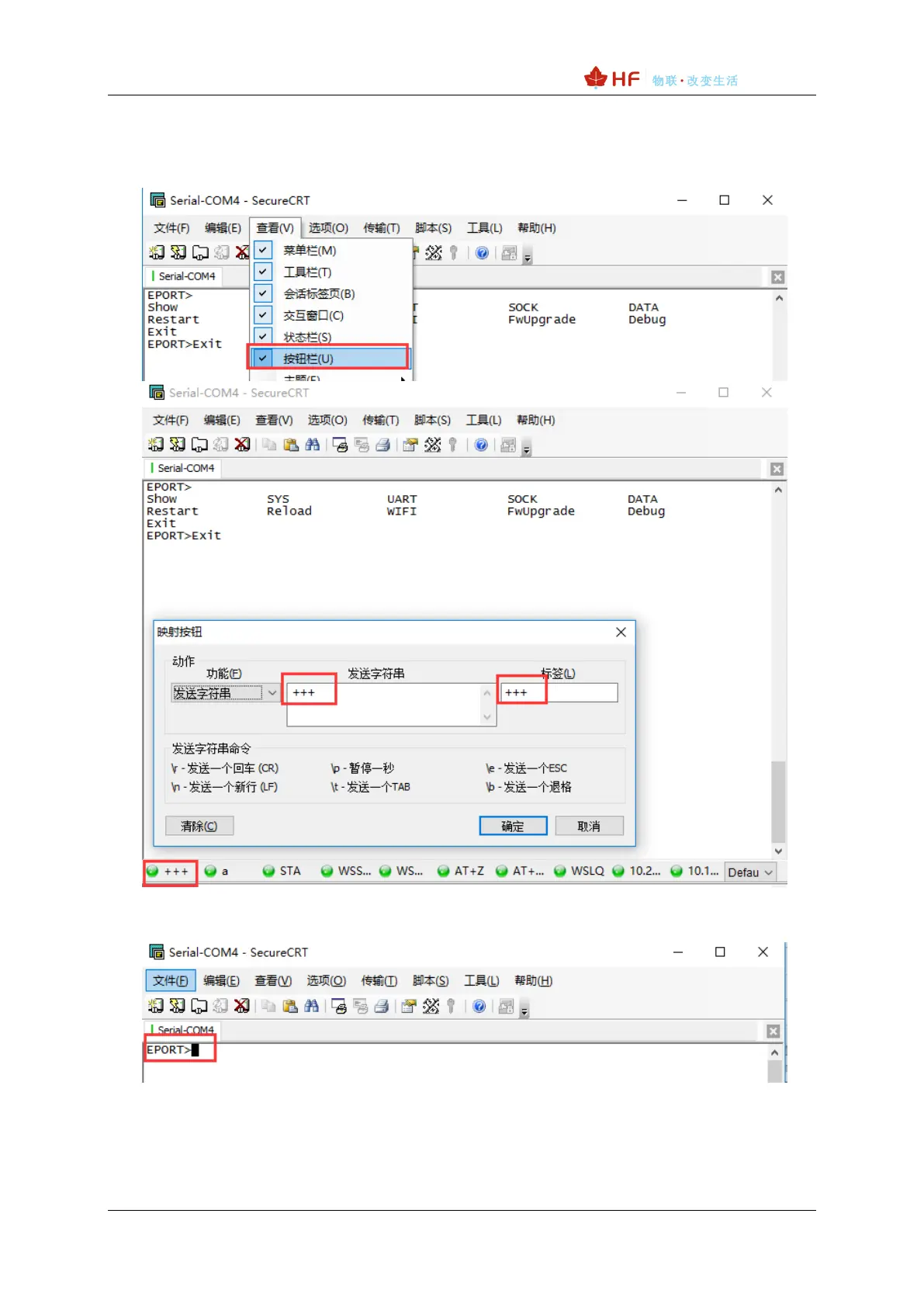Open 文件(F) menu in the EPORT> prompt-only window
This screenshot has height=1307, width=924.
170,981
